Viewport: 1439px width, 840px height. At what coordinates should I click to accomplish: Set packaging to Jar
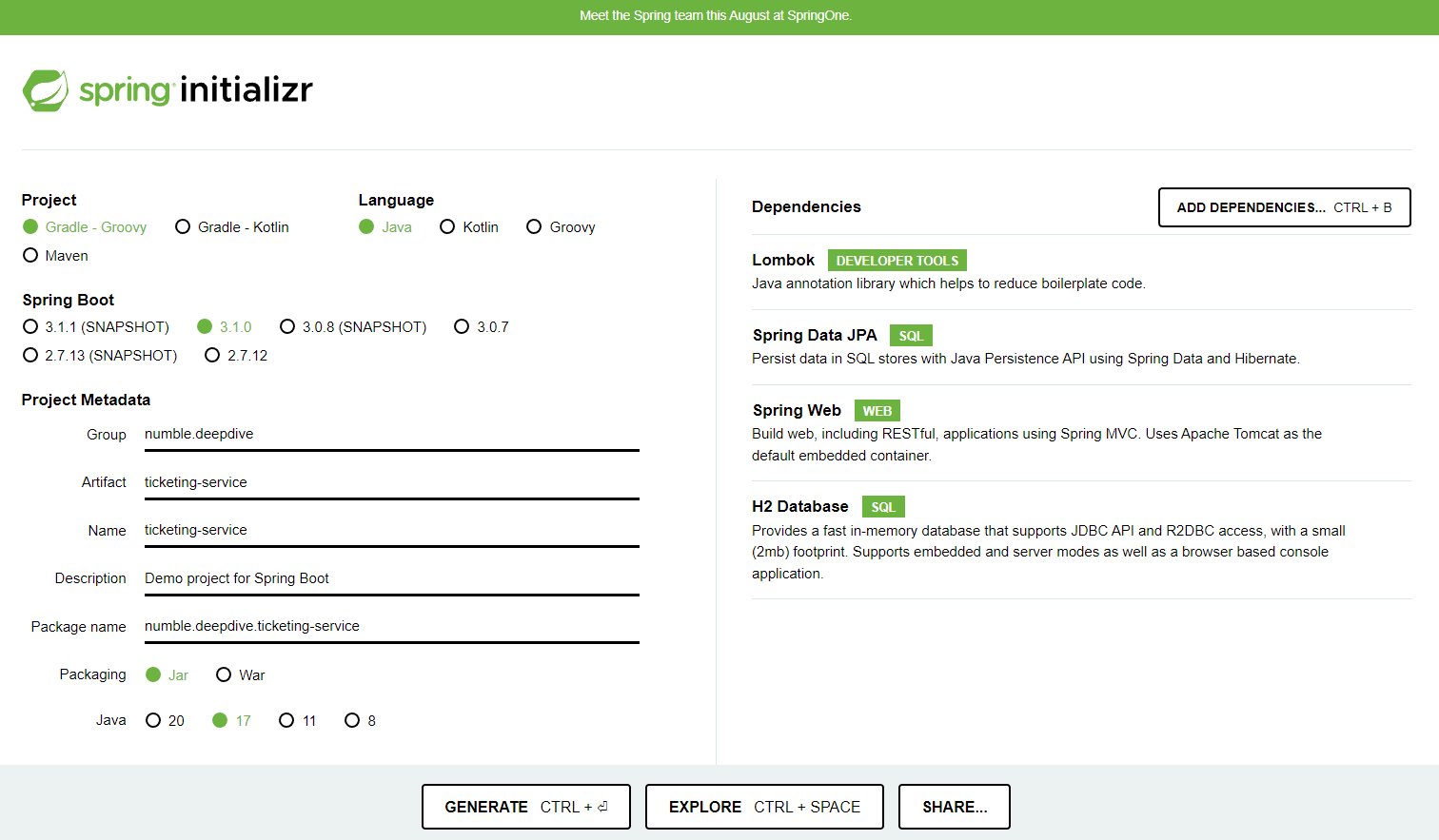point(168,674)
